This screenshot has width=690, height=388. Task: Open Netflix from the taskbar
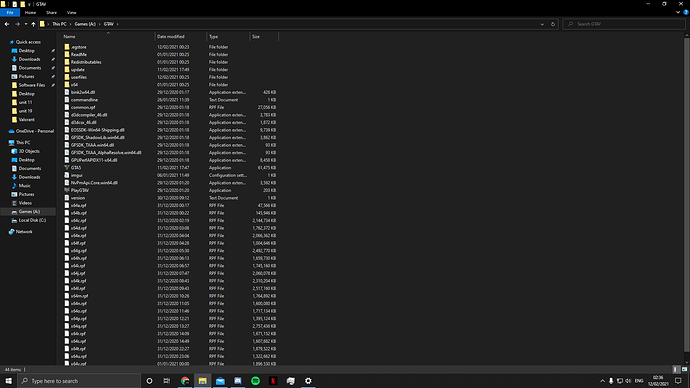tap(273, 381)
